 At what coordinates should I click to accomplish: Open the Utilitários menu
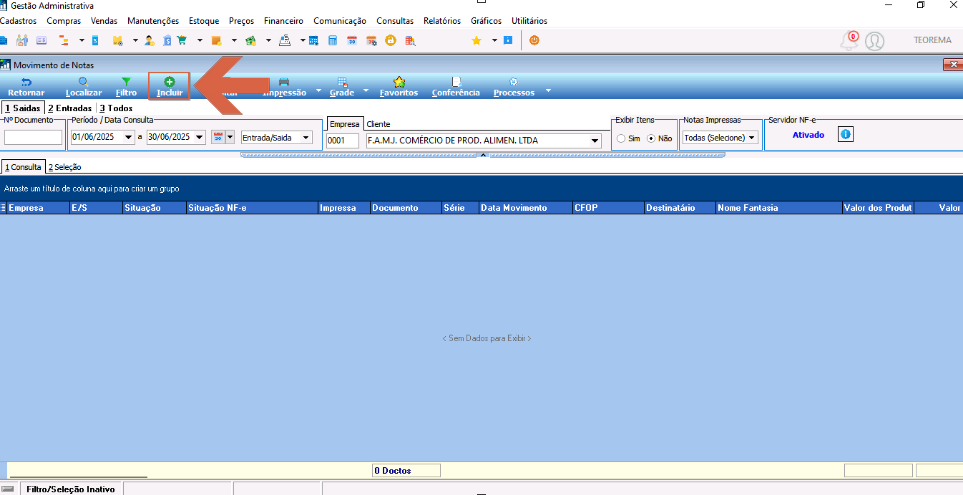529,21
